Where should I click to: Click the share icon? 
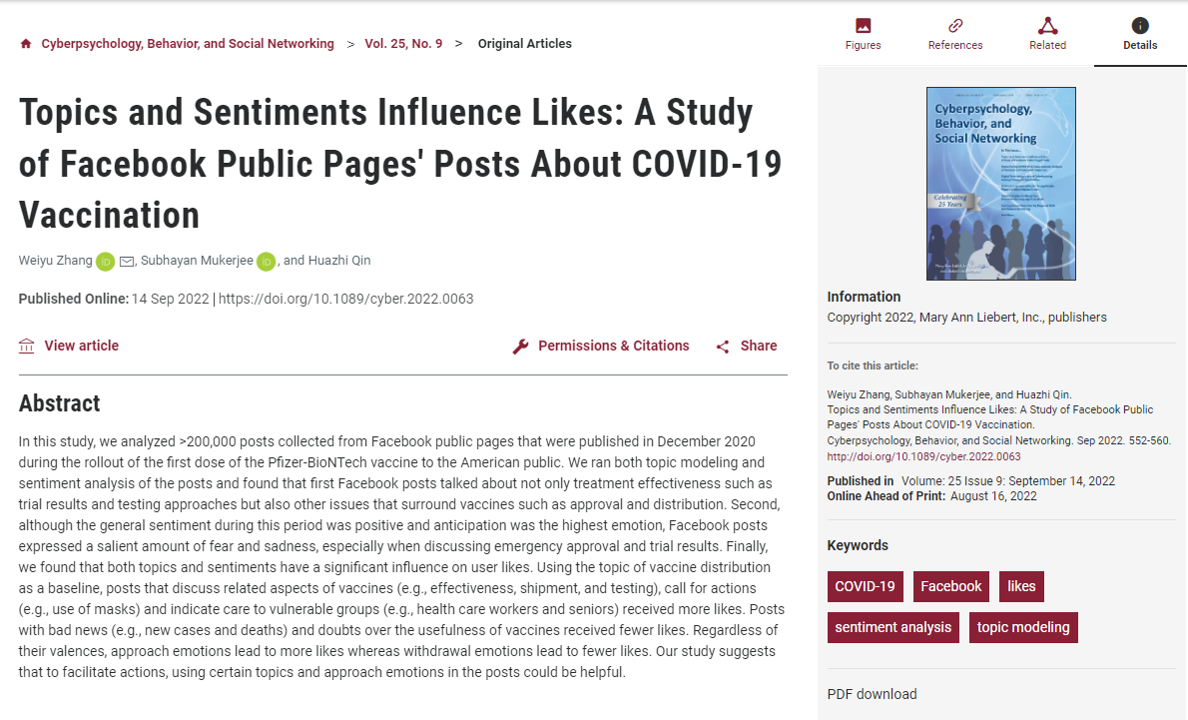pyautogui.click(x=723, y=346)
